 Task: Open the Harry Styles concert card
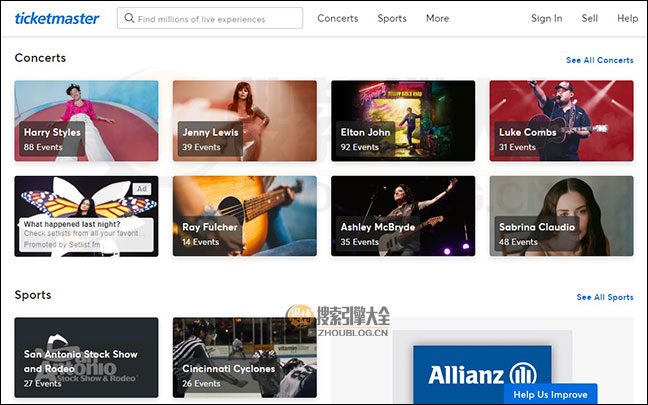pyautogui.click(x=86, y=121)
